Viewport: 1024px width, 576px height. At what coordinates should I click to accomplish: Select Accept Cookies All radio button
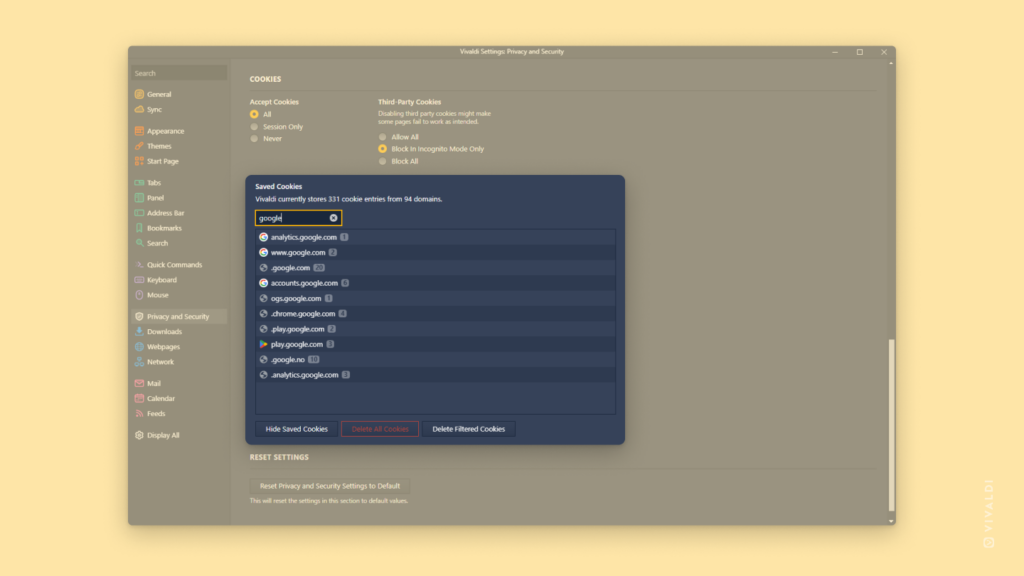254,114
